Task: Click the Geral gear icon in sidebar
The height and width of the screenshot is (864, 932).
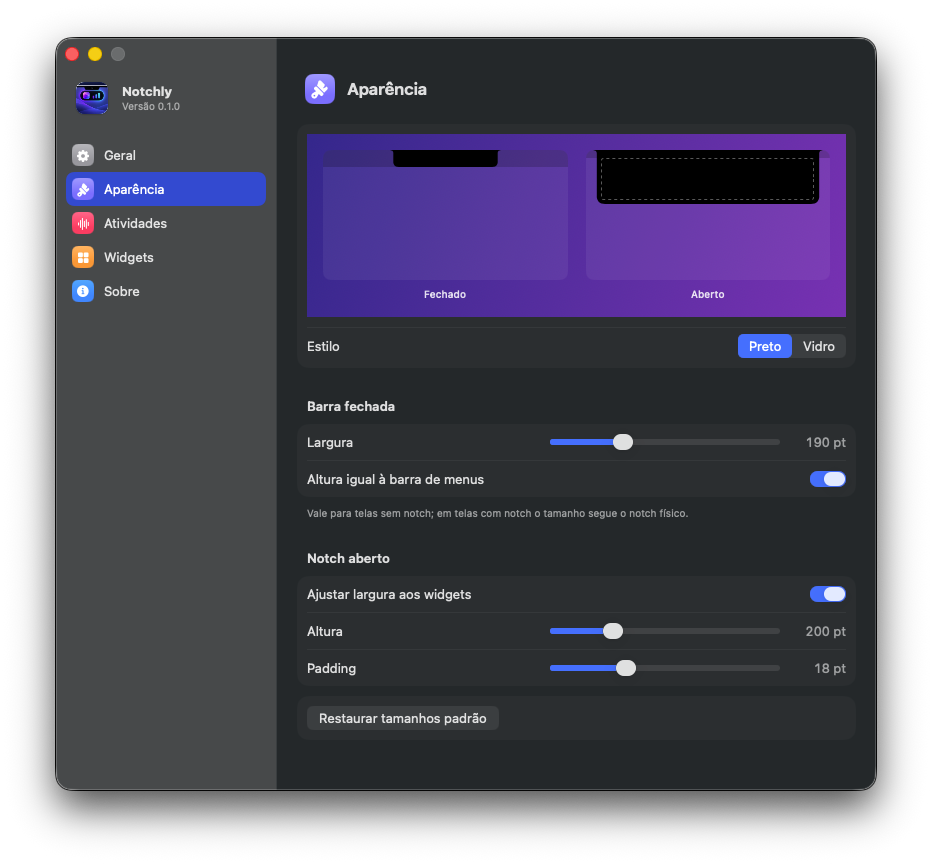Action: click(x=83, y=155)
